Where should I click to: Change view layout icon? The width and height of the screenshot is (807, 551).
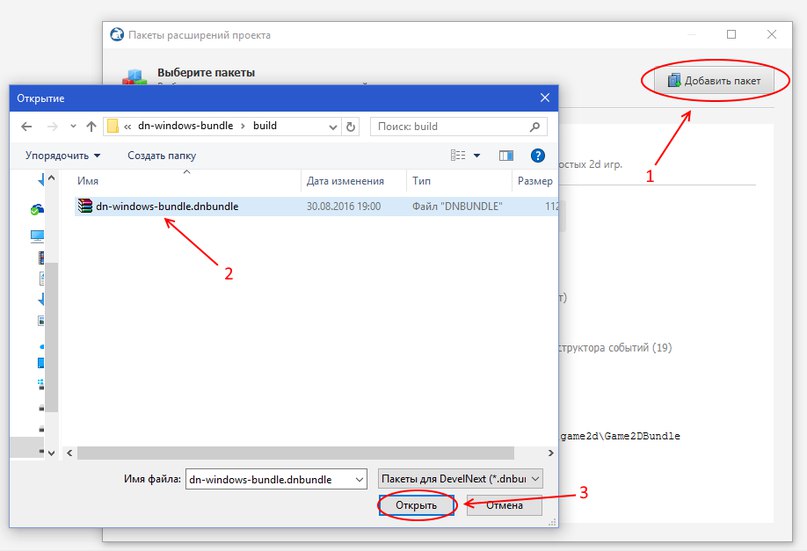[x=458, y=155]
